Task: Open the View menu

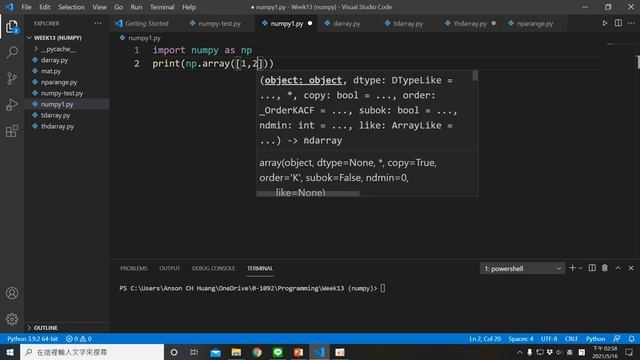Action: tap(99, 7)
